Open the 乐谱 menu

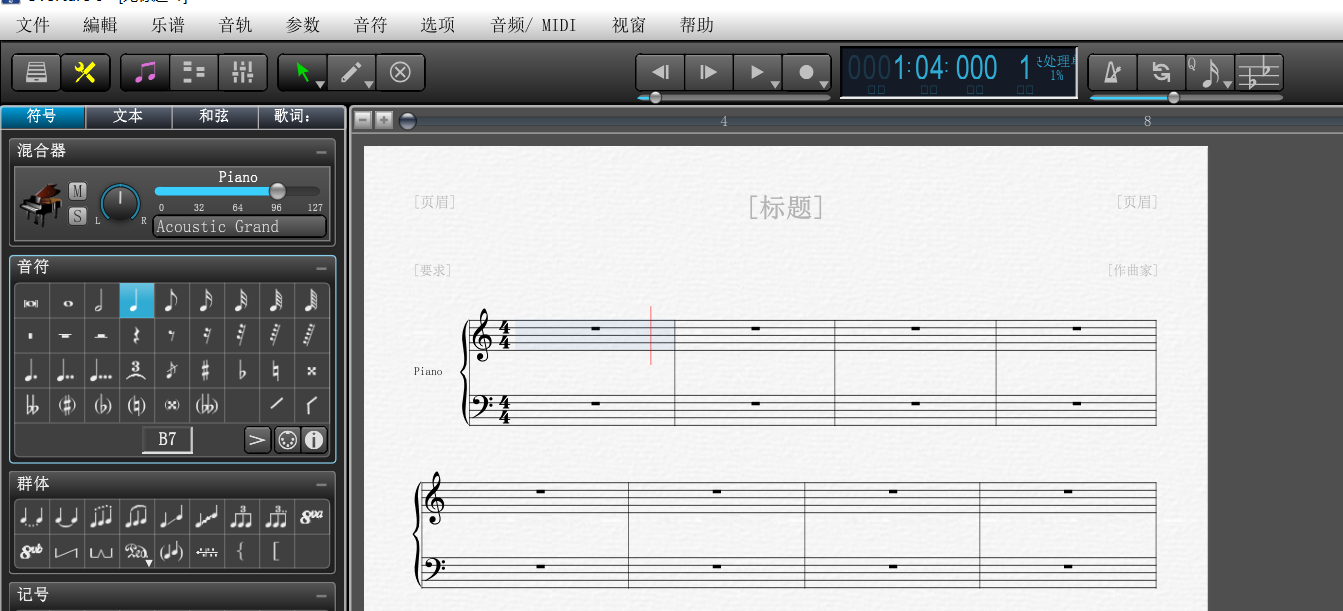click(168, 25)
